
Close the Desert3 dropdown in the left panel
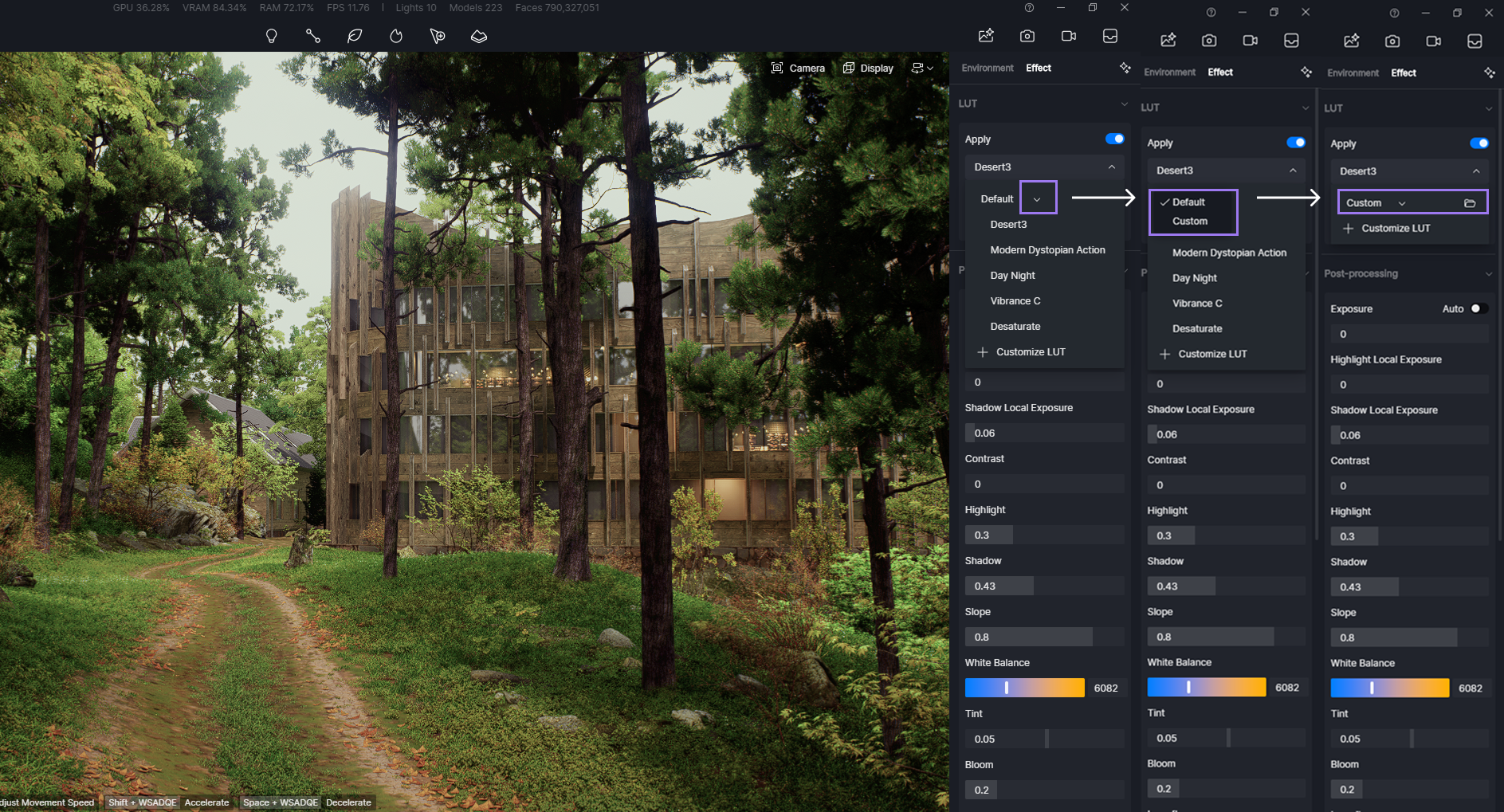pyautogui.click(x=1111, y=167)
